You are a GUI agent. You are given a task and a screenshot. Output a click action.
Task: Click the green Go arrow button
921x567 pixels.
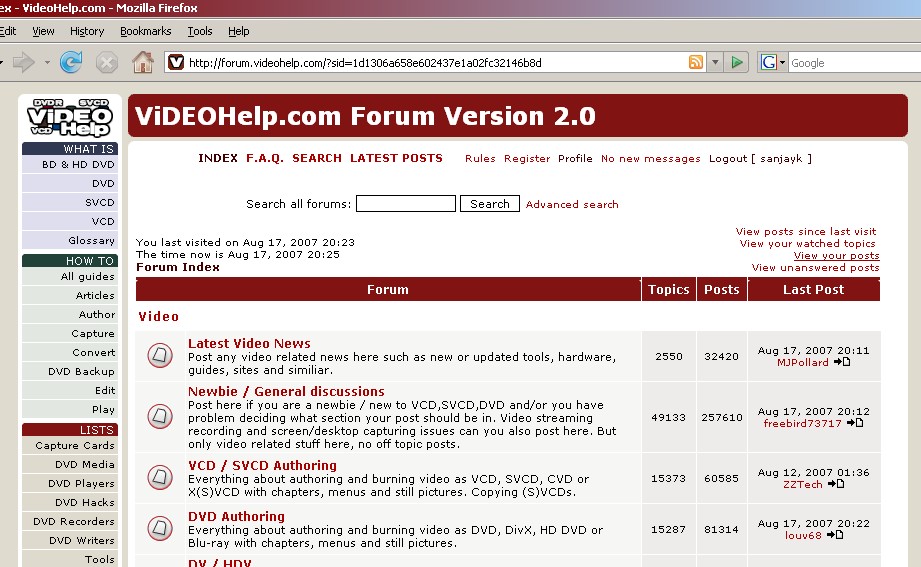click(737, 62)
